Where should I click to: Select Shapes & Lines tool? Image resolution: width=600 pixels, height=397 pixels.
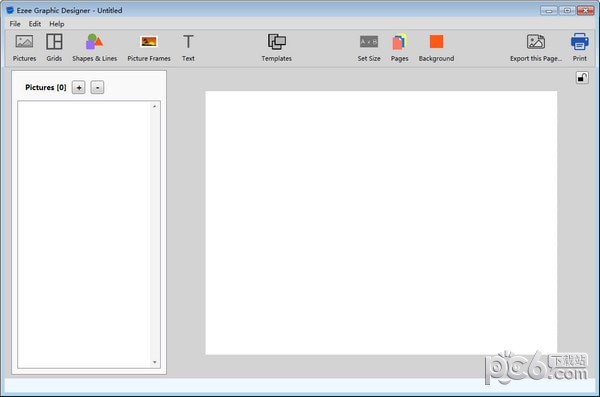click(x=95, y=47)
